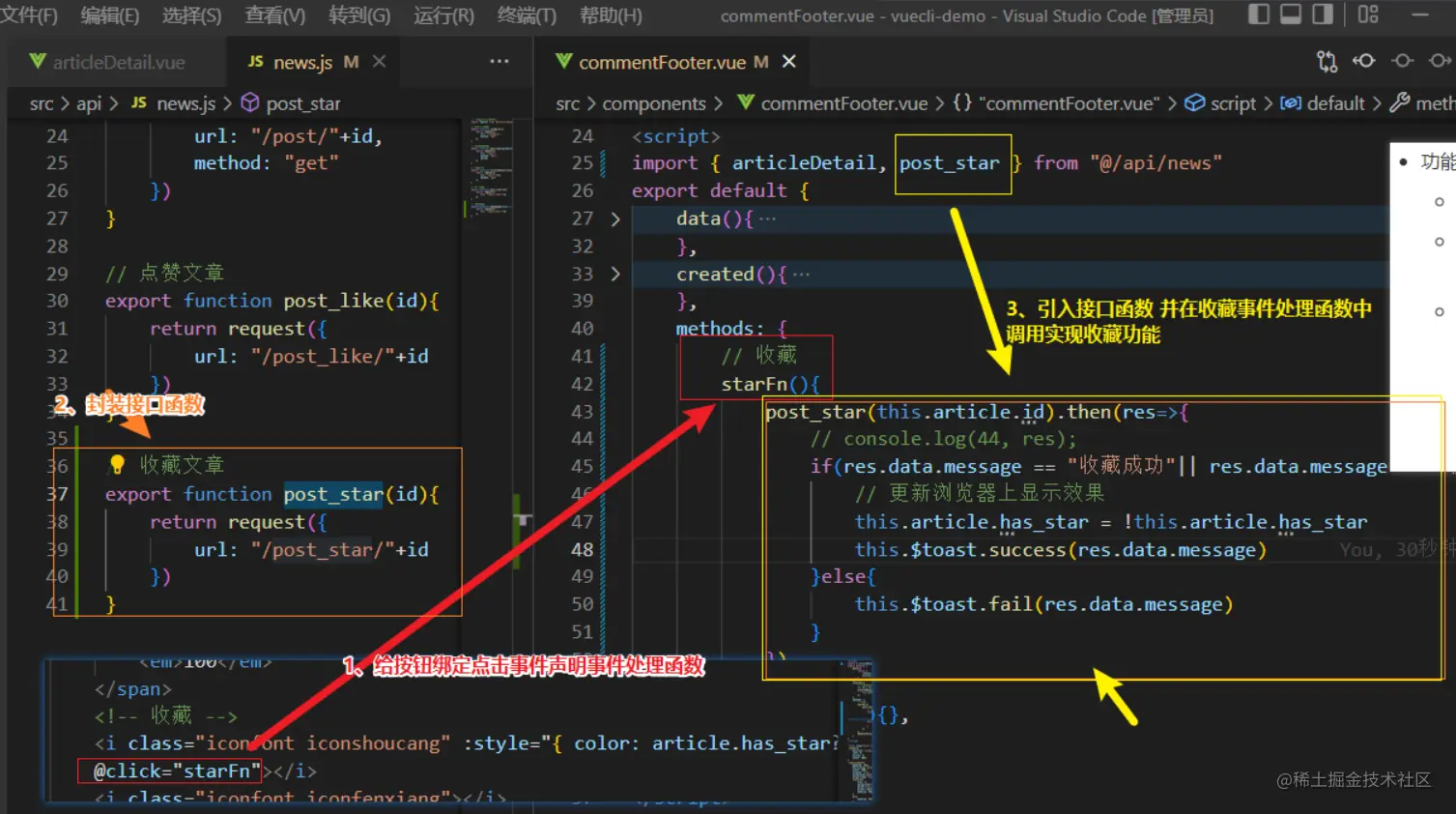The image size is (1456, 814).
Task: Toggle secondary side bar layout icon
Action: pyautogui.click(x=1323, y=15)
